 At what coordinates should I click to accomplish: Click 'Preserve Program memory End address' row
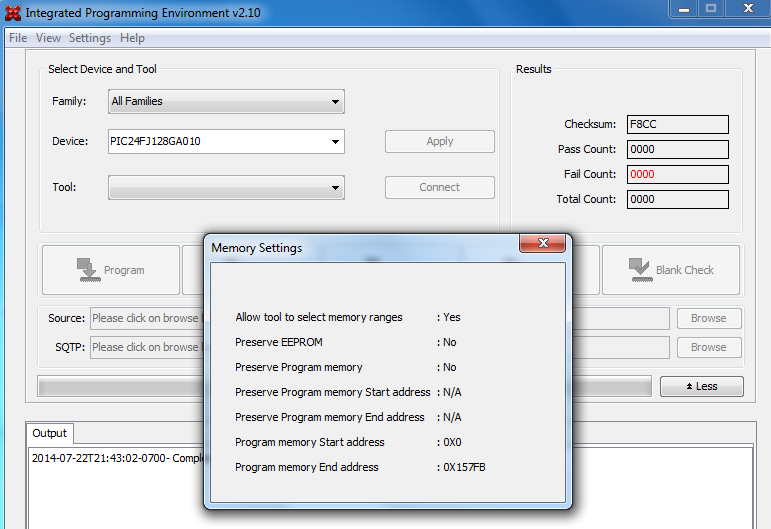(x=348, y=417)
